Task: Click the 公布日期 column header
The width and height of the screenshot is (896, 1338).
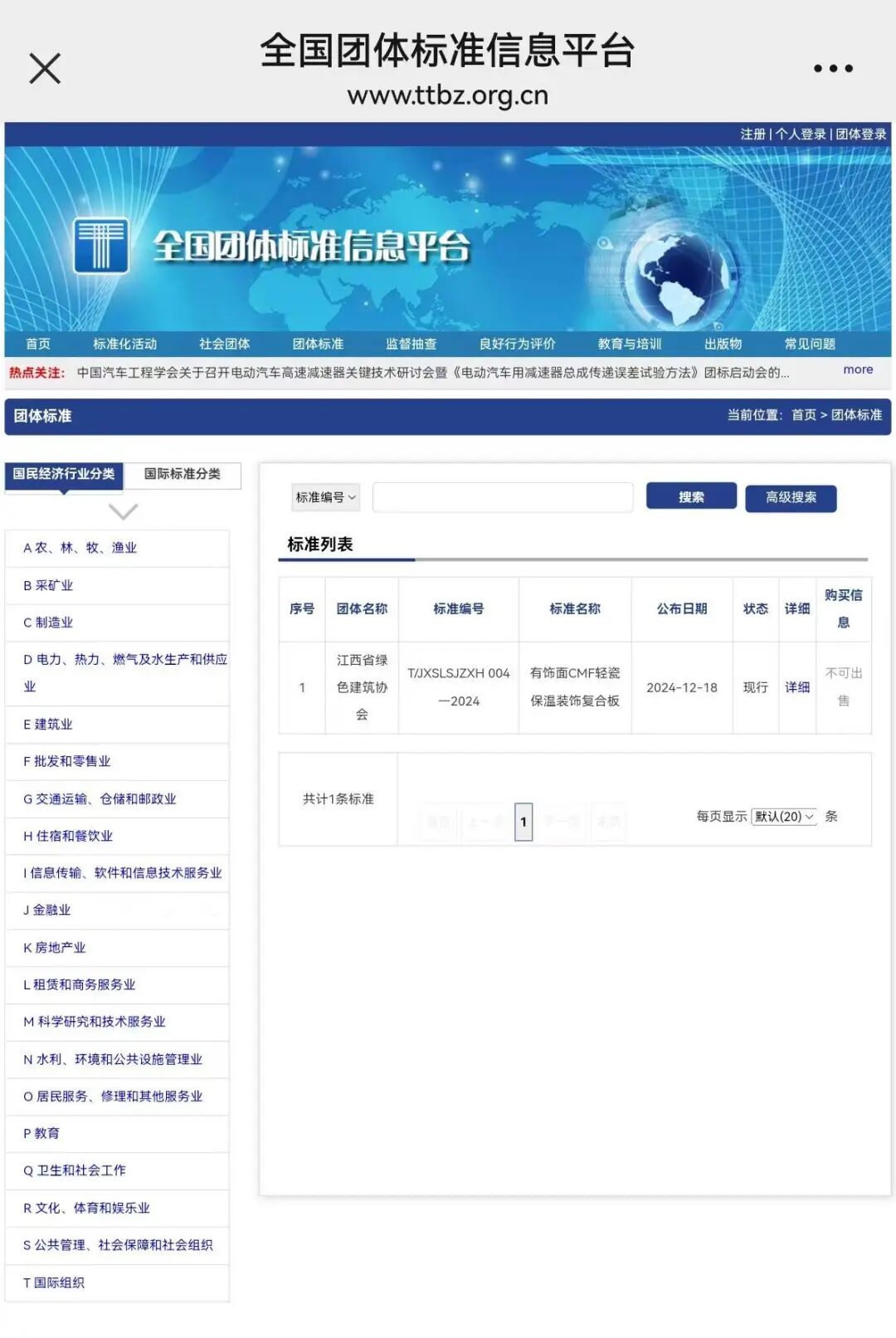Action: pyautogui.click(x=682, y=609)
